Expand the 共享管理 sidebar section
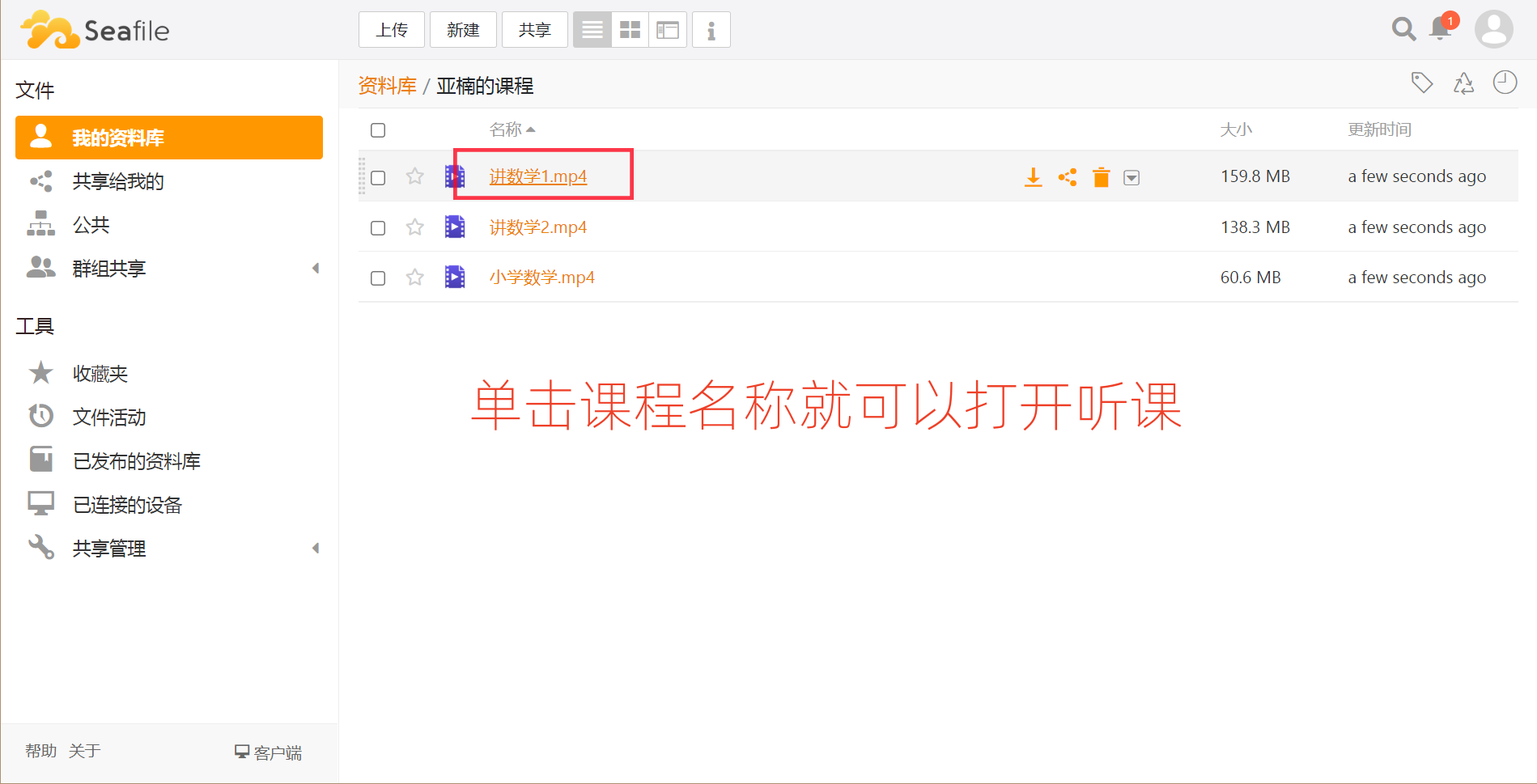 (x=316, y=548)
